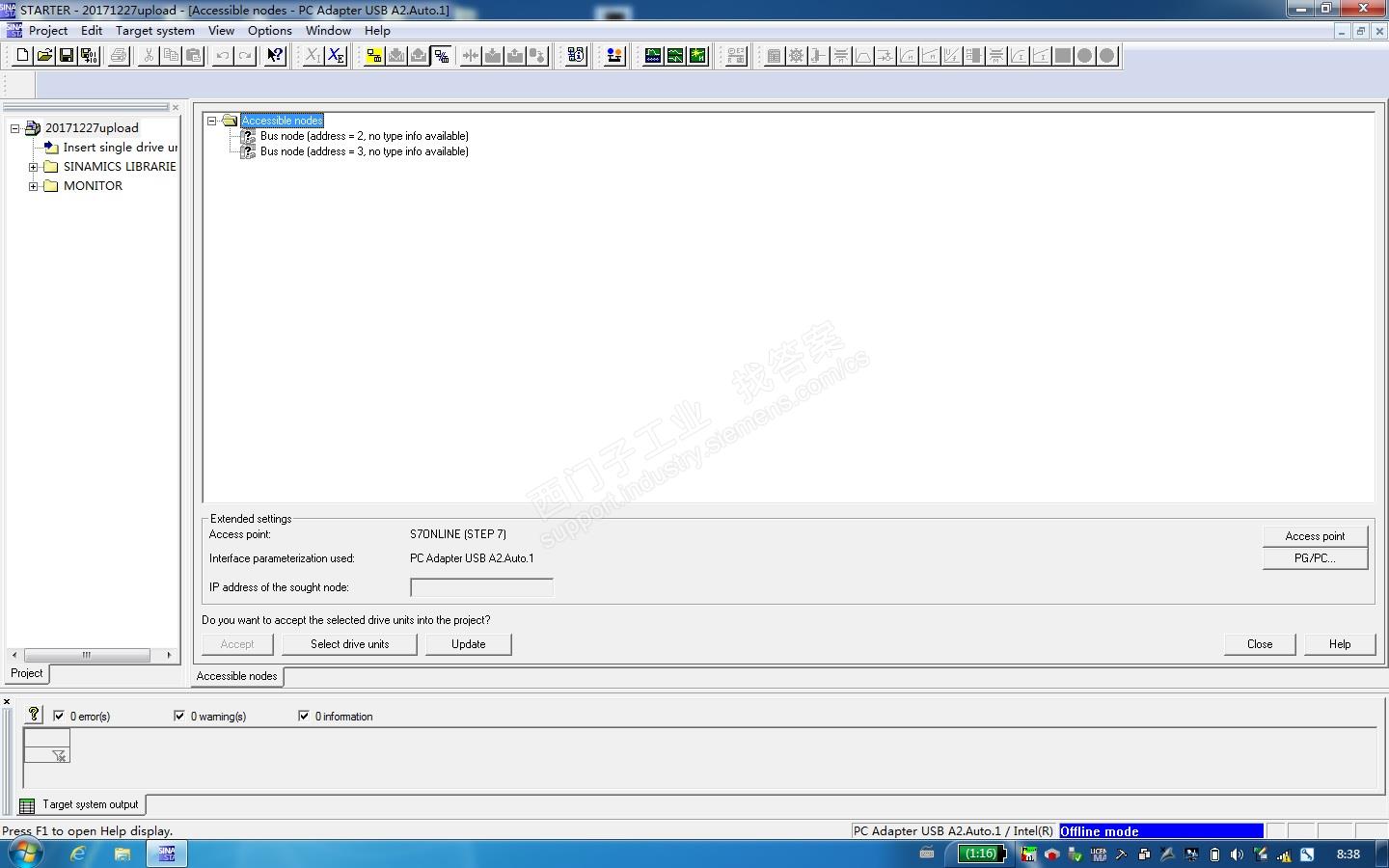This screenshot has width=1389, height=868.
Task: Collapse the Accessible nodes tree
Action: pyautogui.click(x=212, y=121)
